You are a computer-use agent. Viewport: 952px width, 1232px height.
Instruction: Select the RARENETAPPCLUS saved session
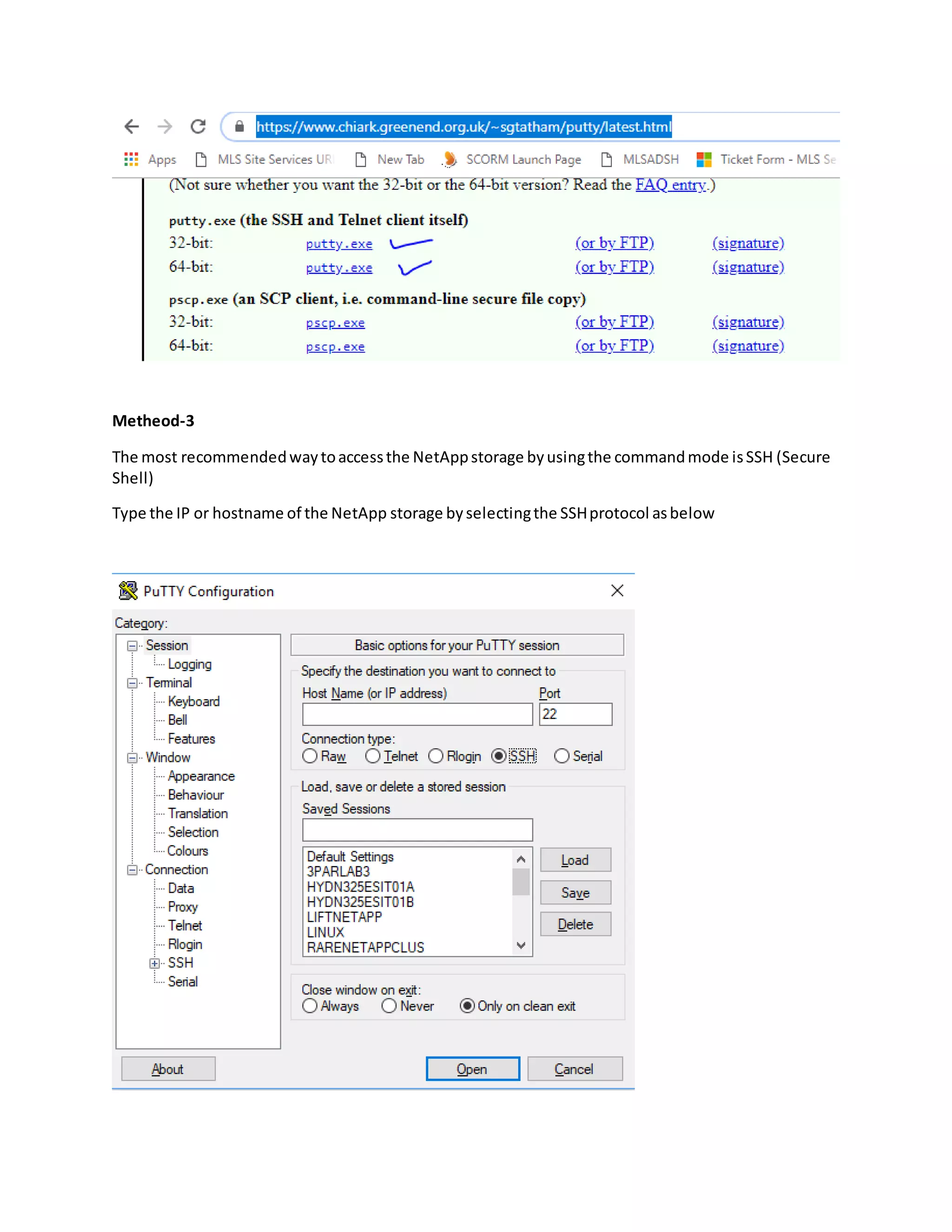click(365, 947)
